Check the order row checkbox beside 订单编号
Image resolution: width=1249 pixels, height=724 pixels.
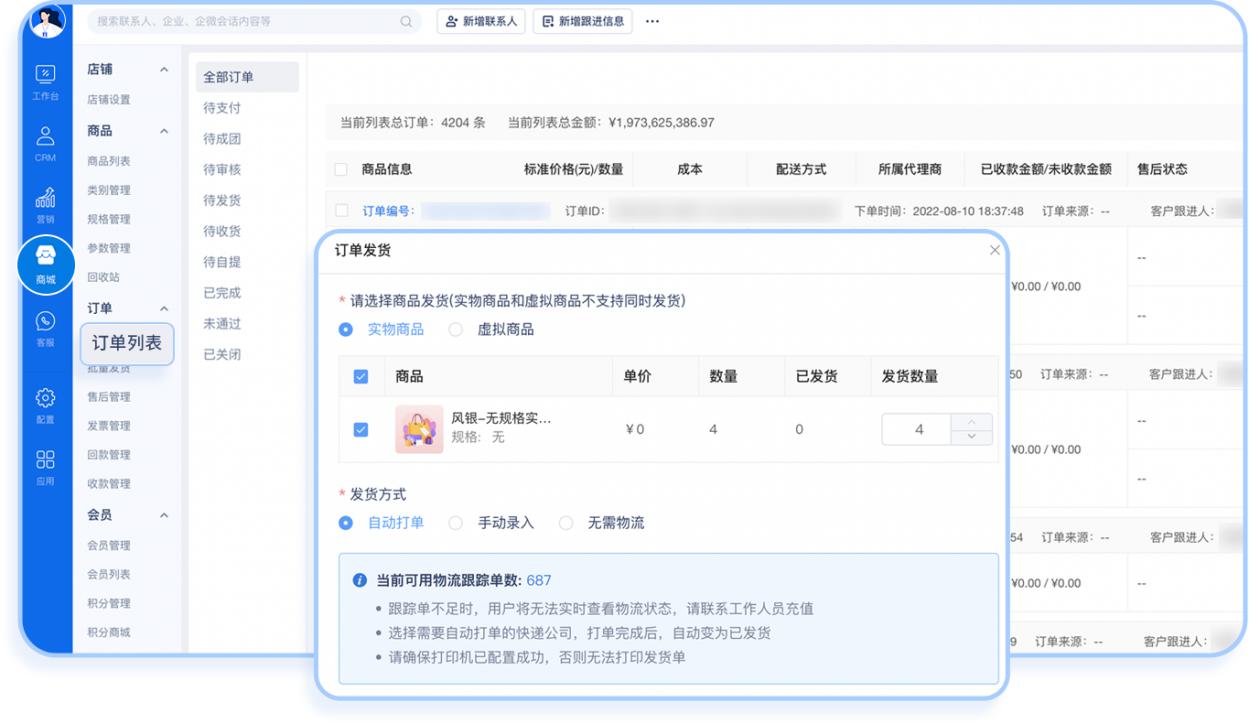click(342, 211)
